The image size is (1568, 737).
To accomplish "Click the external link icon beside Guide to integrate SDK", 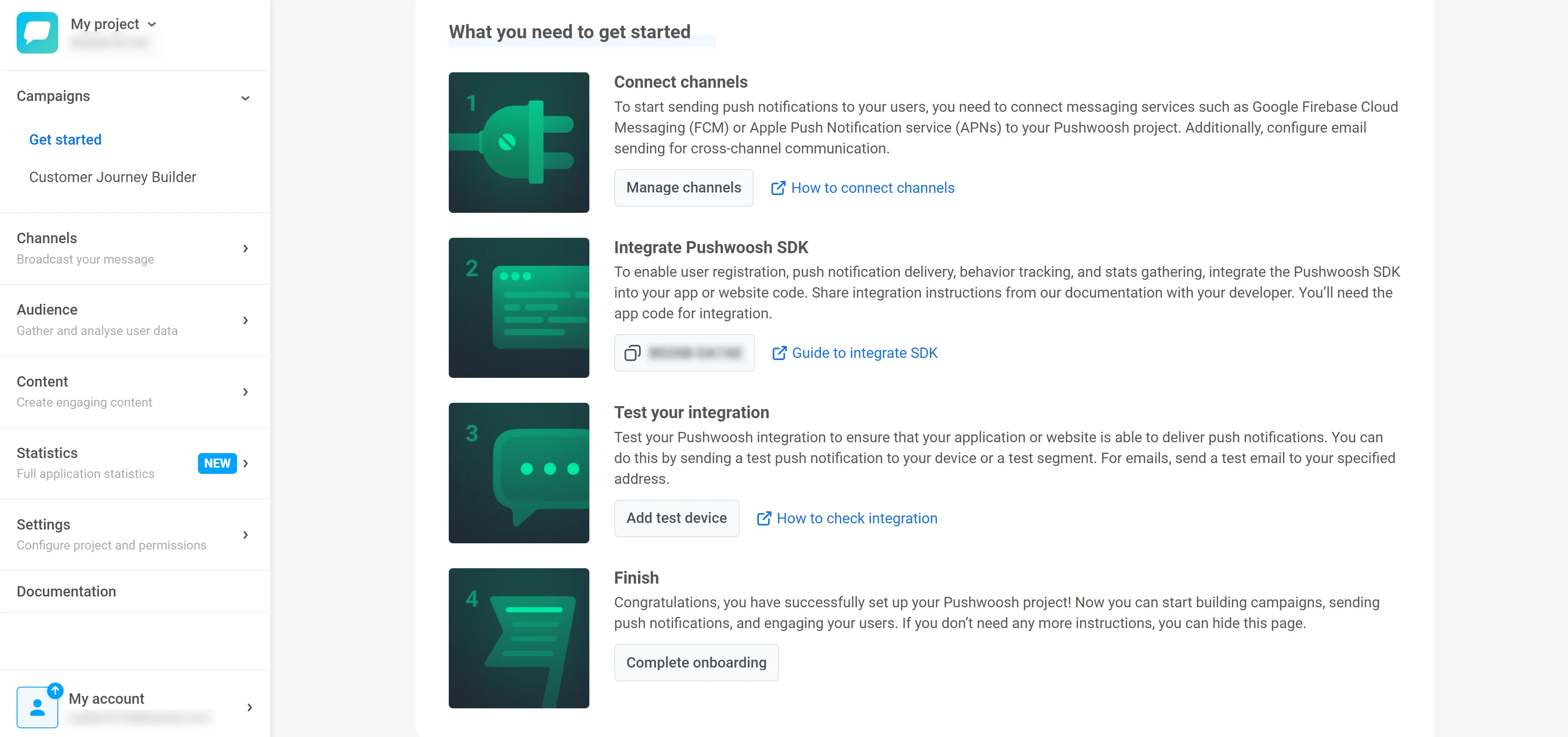I will (x=779, y=353).
